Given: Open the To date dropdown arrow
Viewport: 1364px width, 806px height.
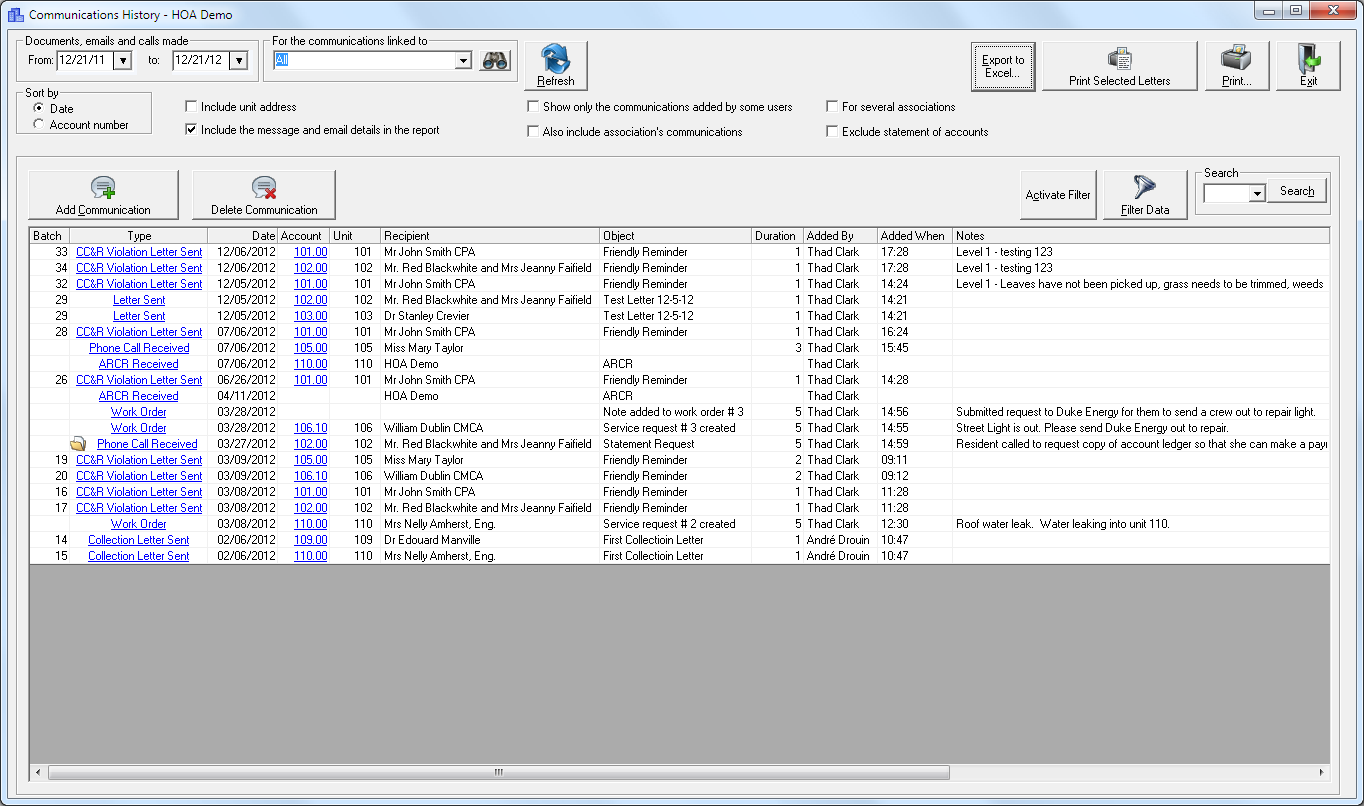Looking at the screenshot, I should tap(238, 61).
